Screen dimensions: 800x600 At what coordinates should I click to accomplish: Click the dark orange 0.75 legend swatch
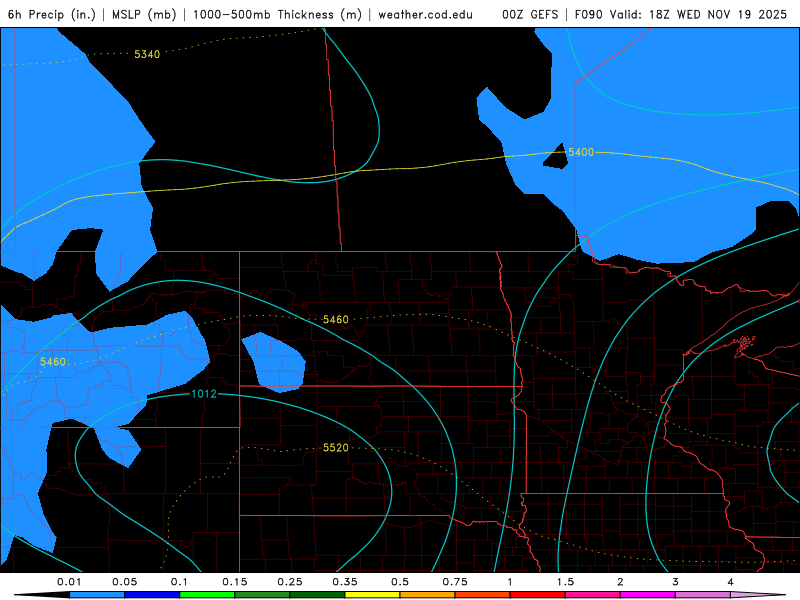tap(483, 595)
